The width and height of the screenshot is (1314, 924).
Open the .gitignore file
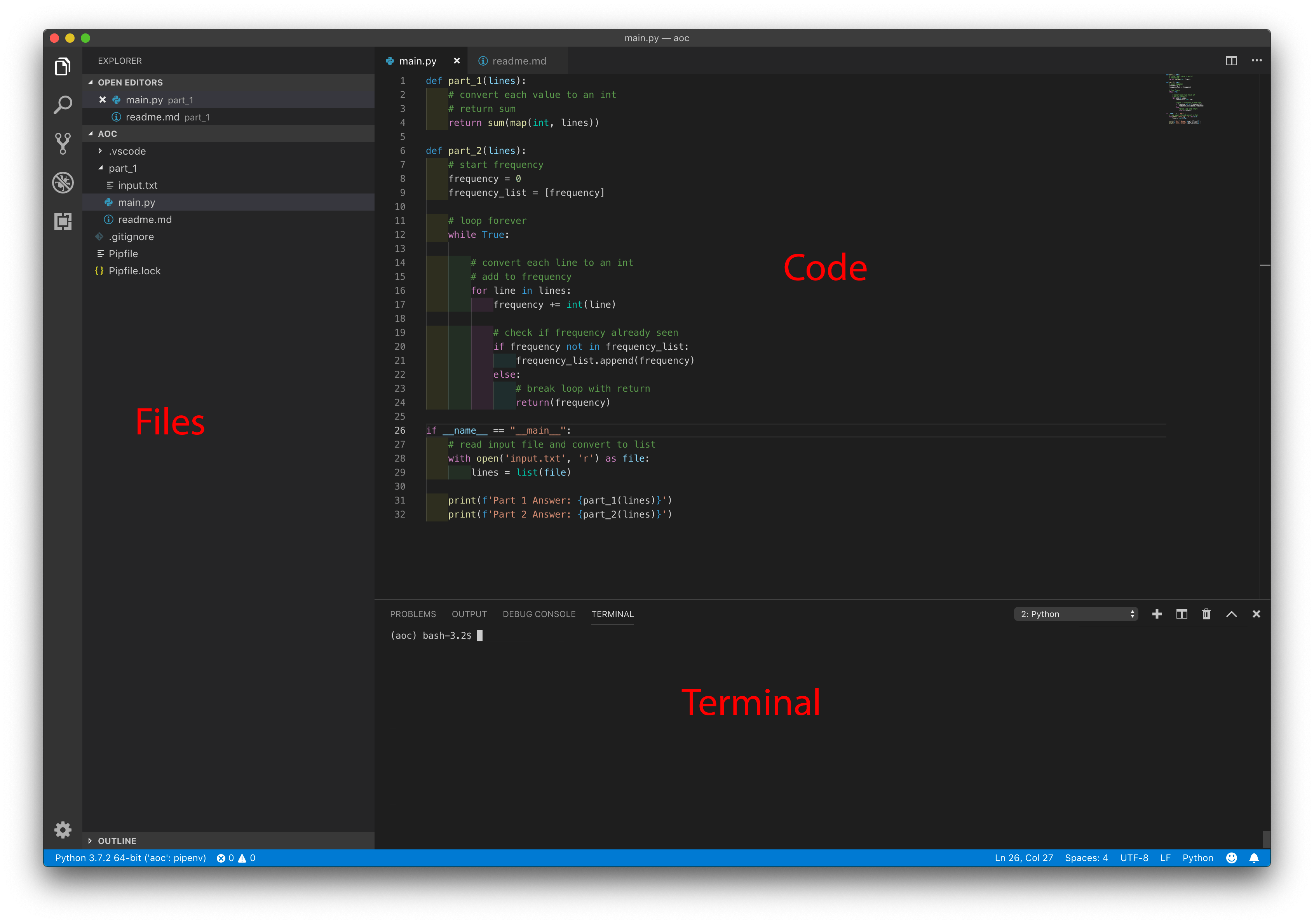click(x=229, y=236)
